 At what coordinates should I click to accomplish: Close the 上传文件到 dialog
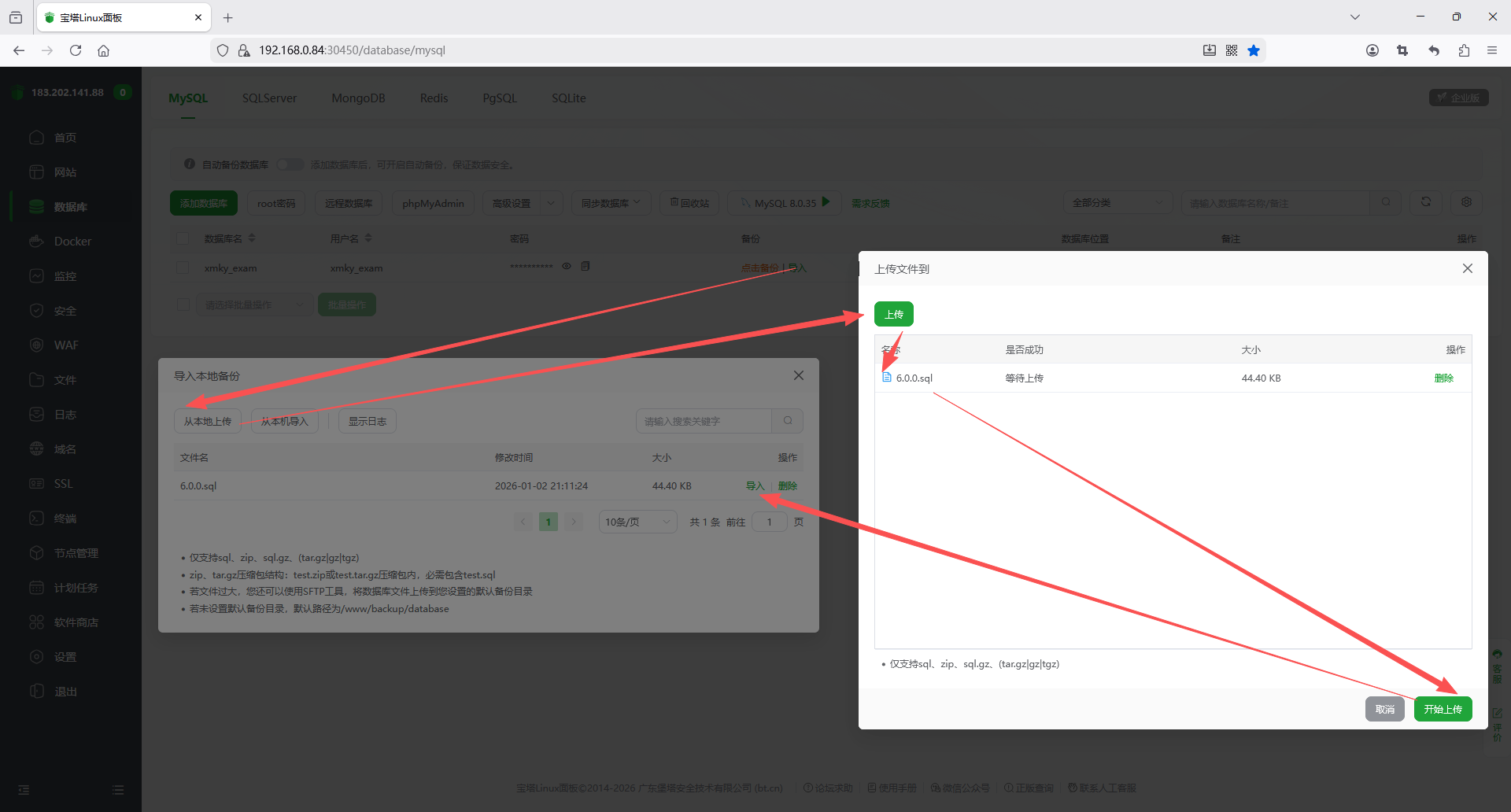(1467, 268)
